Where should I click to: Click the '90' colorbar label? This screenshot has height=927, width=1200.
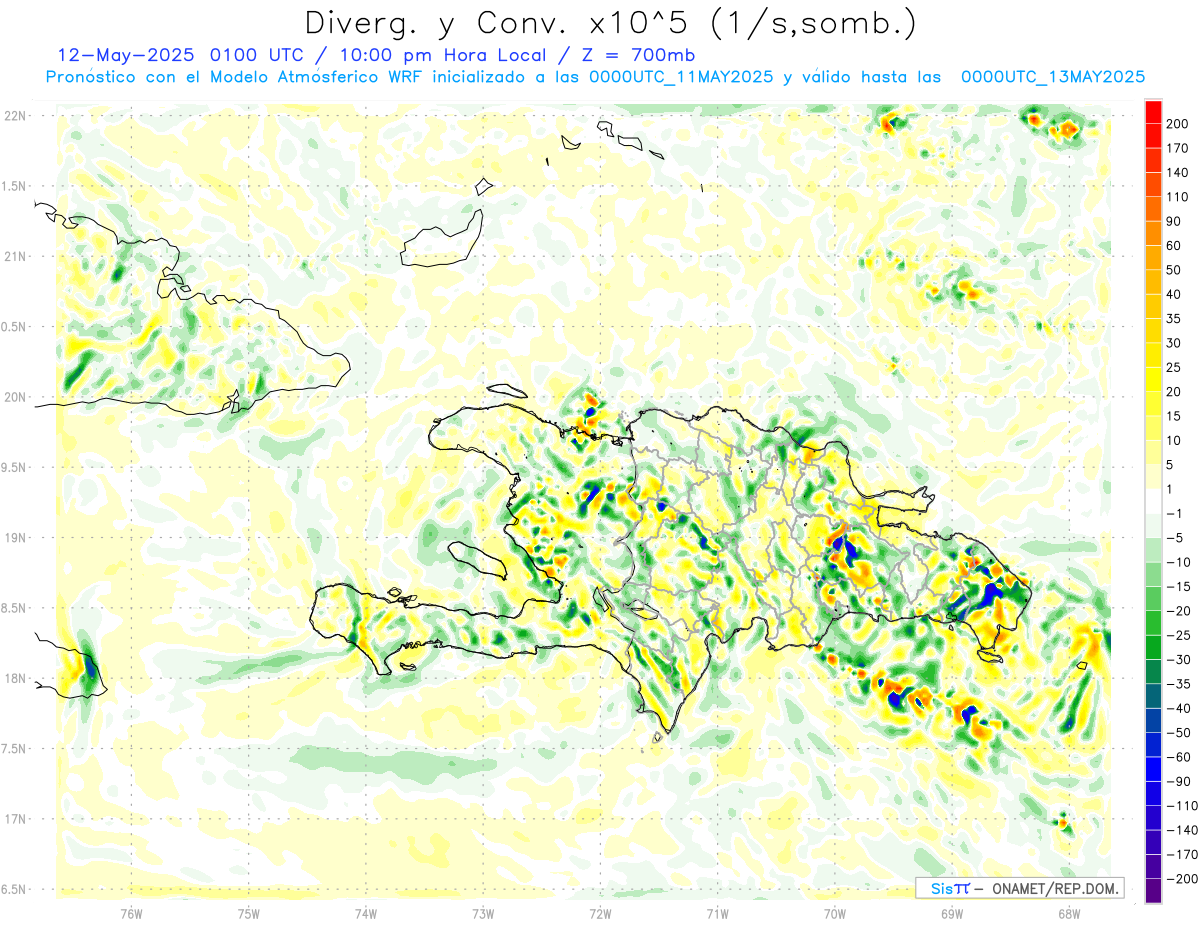[1176, 221]
